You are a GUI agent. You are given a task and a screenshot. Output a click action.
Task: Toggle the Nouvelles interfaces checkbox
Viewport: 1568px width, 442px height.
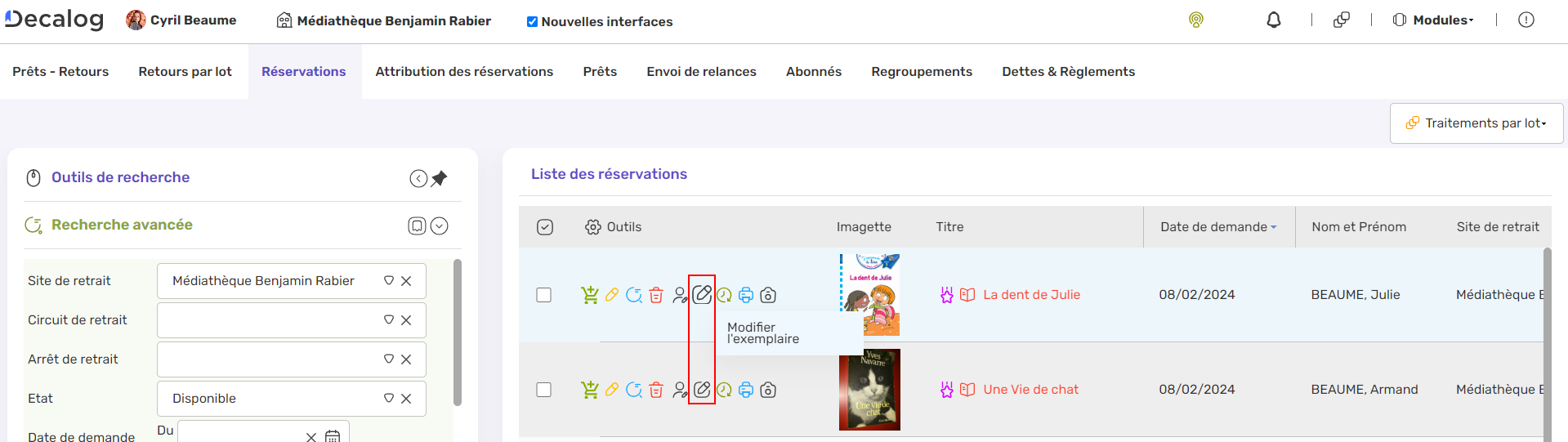point(532,22)
